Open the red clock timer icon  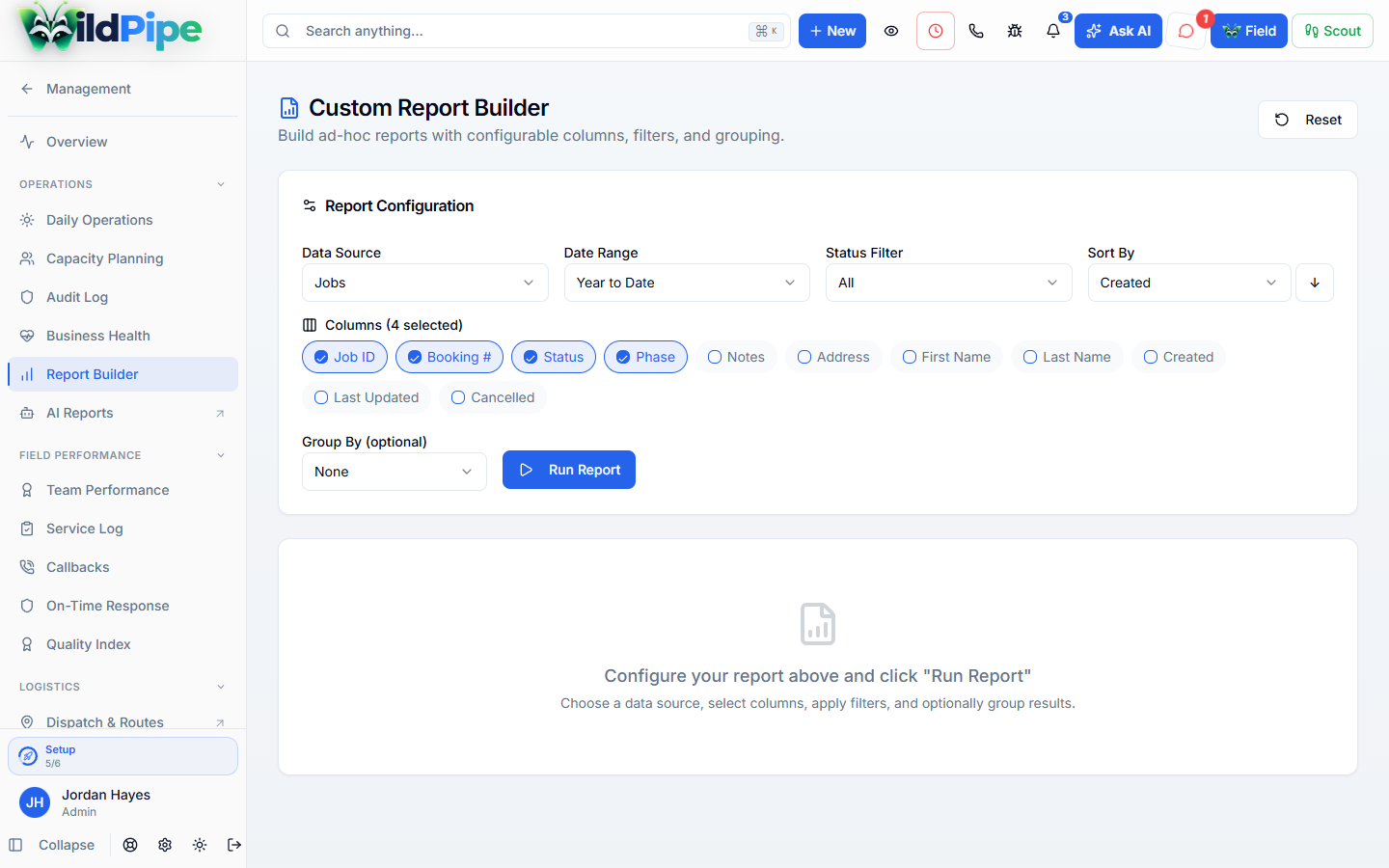tap(936, 31)
